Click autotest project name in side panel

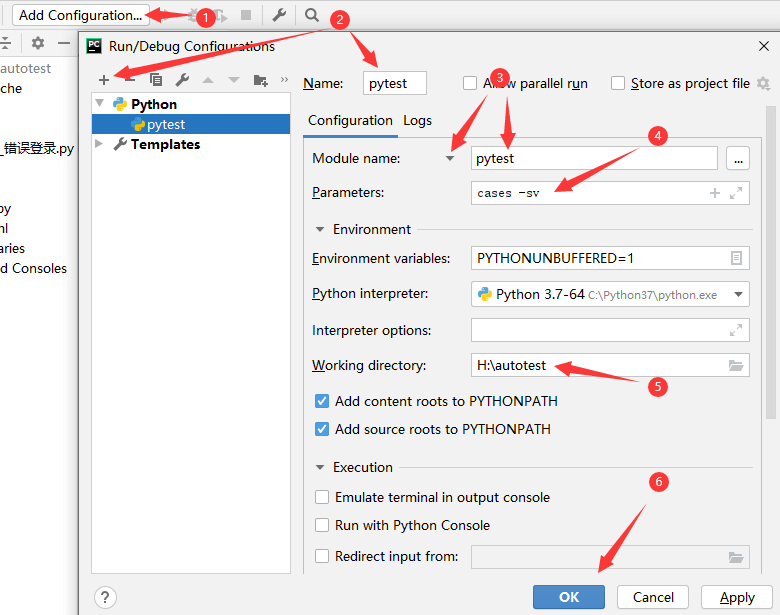[25, 68]
